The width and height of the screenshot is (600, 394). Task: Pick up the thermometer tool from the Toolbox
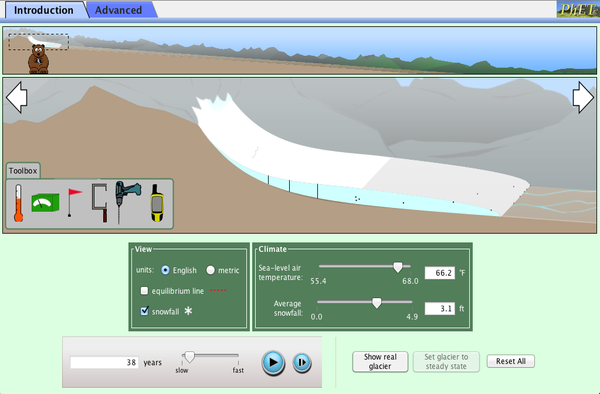pos(18,203)
